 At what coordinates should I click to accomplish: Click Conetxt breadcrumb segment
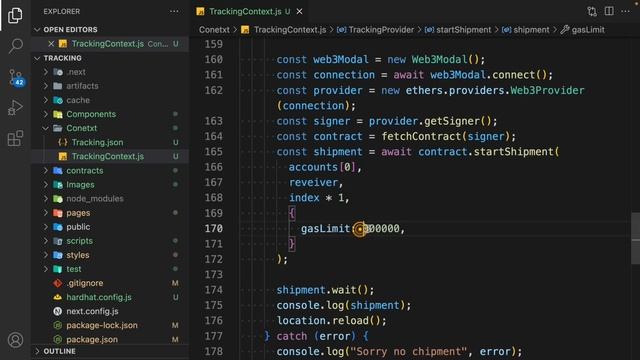(x=214, y=30)
